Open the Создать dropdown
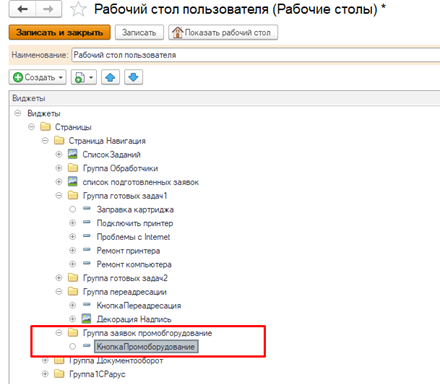The width and height of the screenshot is (440, 384). 38,77
